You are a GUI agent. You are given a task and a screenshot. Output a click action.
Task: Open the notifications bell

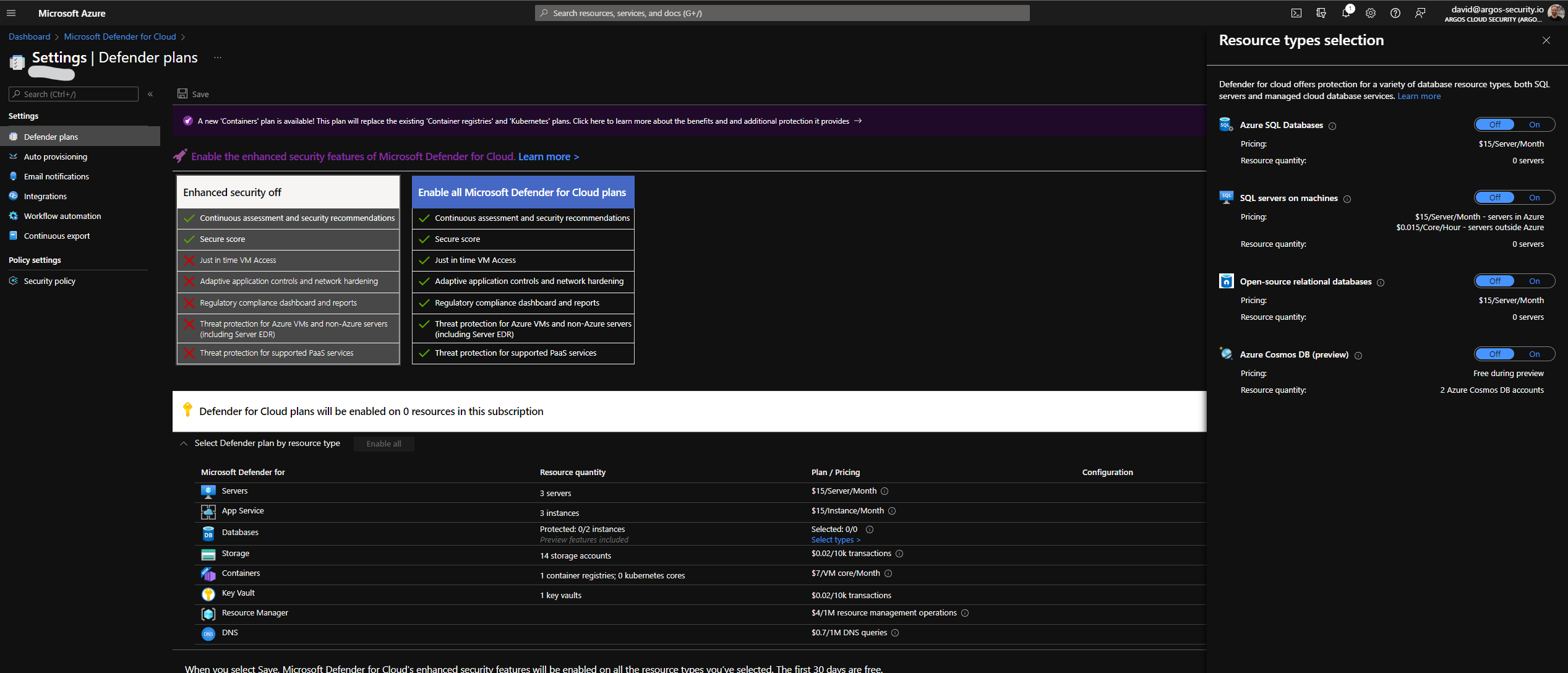pyautogui.click(x=1346, y=13)
